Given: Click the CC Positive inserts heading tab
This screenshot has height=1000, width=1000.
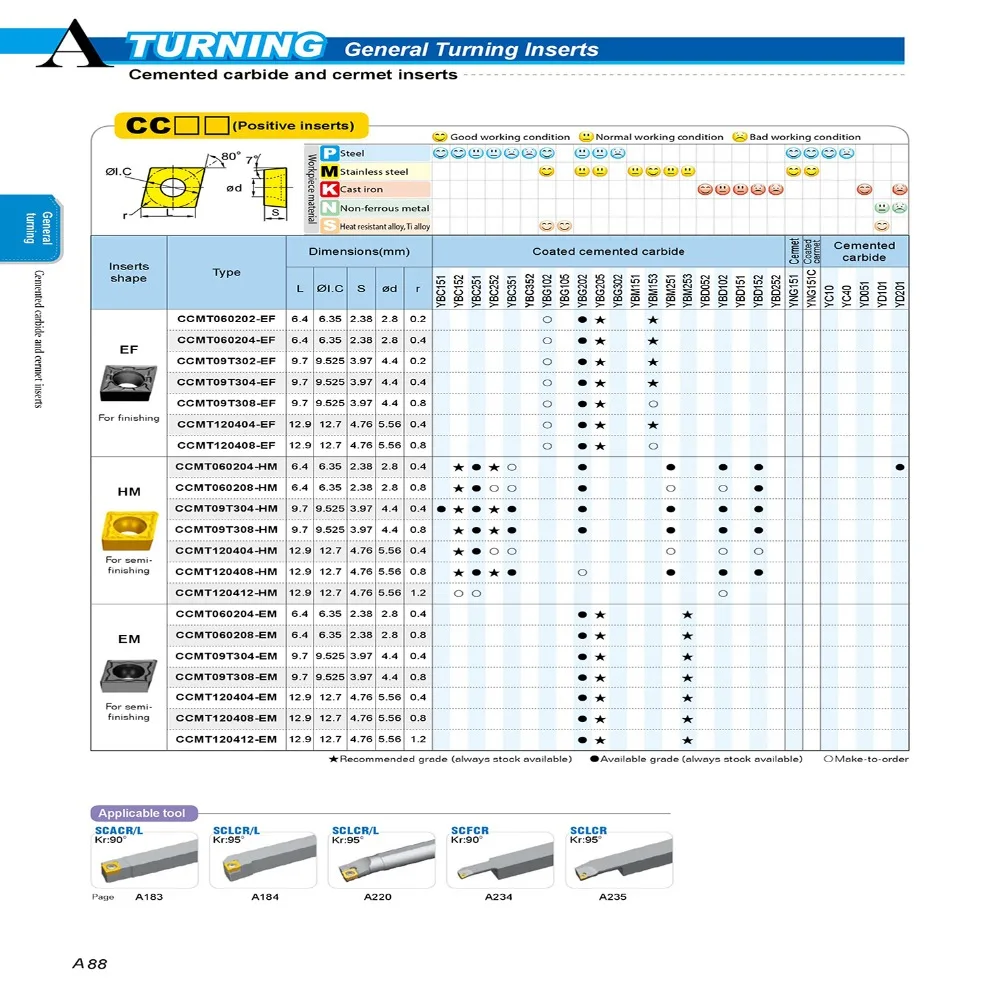Looking at the screenshot, I should pos(241,126).
